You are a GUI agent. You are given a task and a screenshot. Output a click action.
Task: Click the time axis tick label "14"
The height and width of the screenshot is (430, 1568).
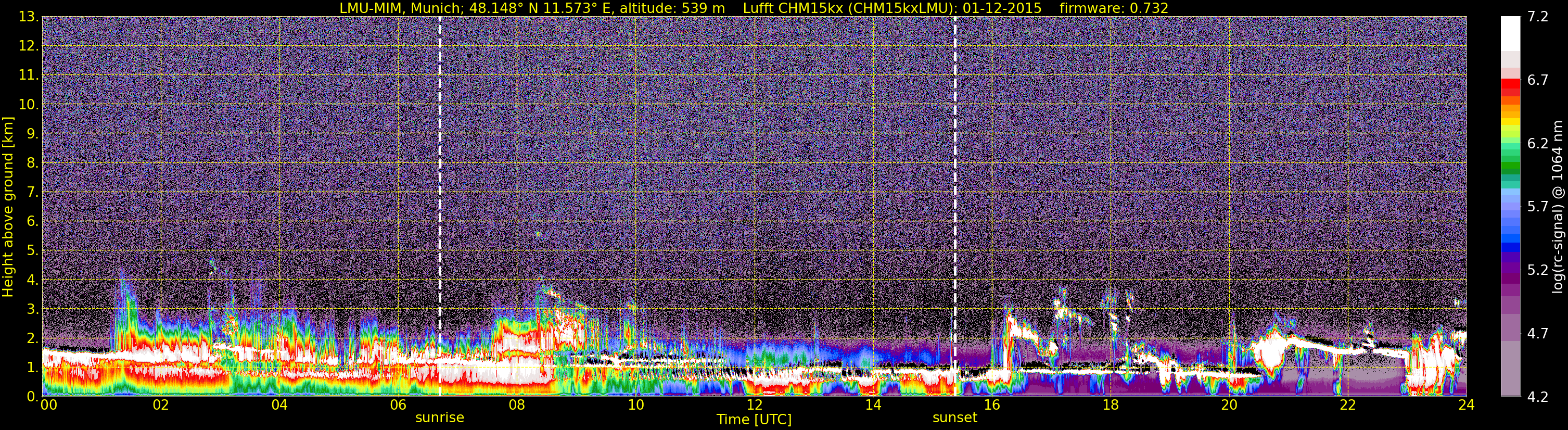click(x=873, y=405)
